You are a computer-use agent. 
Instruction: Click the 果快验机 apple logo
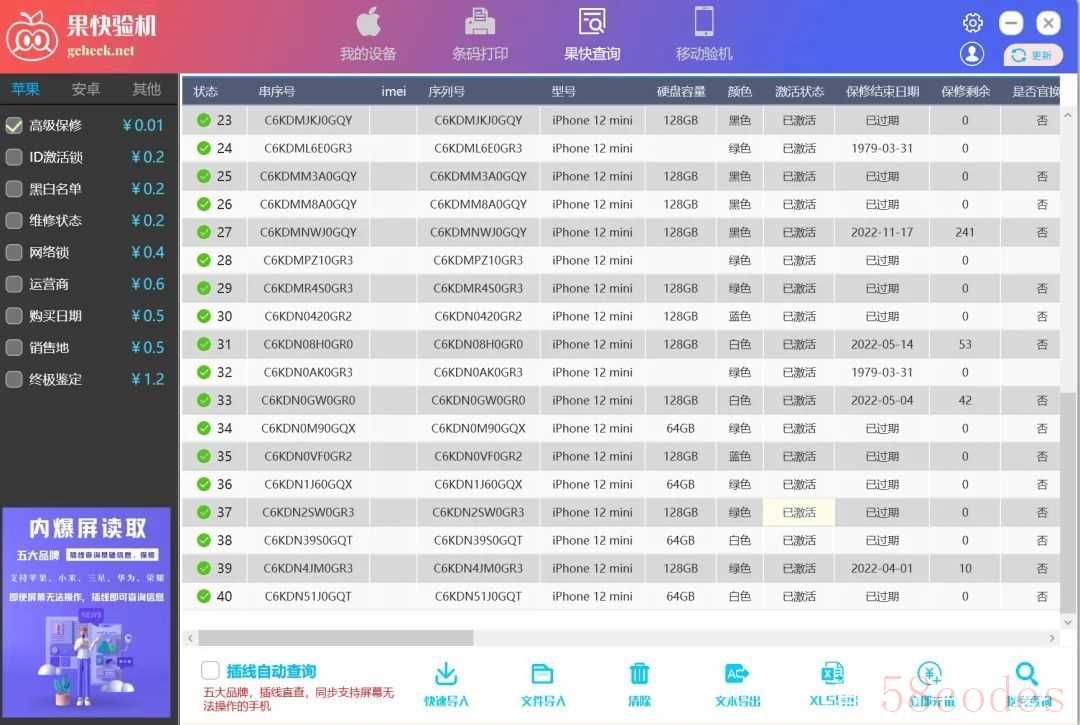[x=32, y=36]
